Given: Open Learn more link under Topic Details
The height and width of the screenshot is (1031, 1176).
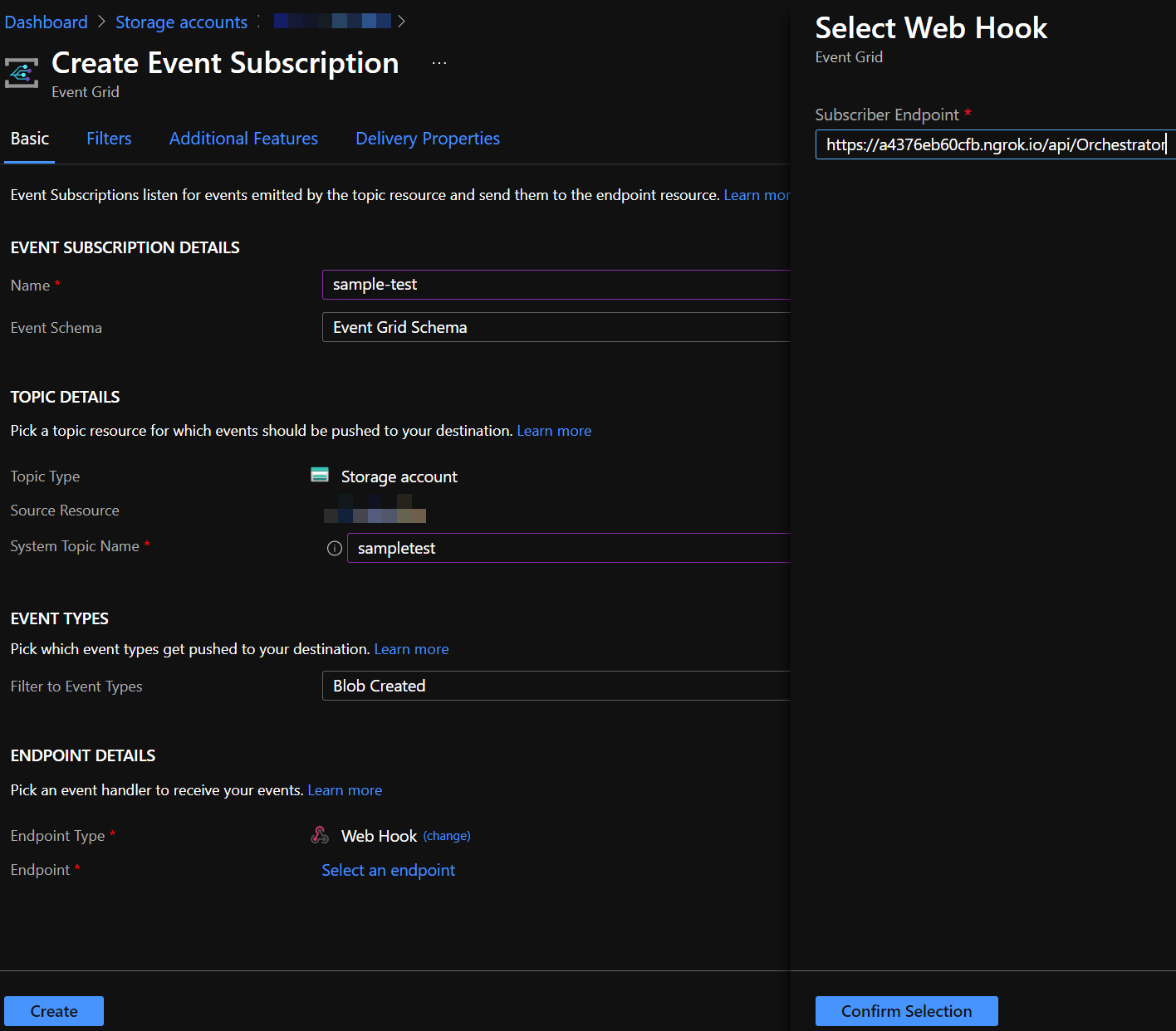Looking at the screenshot, I should pyautogui.click(x=554, y=431).
